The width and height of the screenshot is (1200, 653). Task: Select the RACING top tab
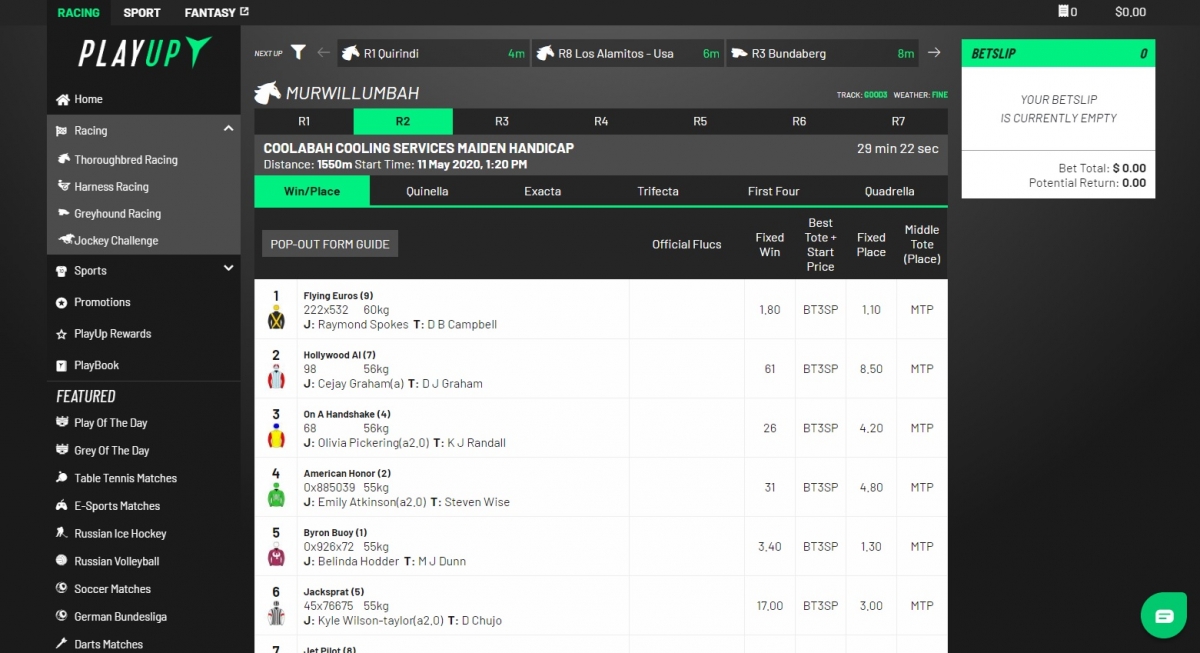79,13
